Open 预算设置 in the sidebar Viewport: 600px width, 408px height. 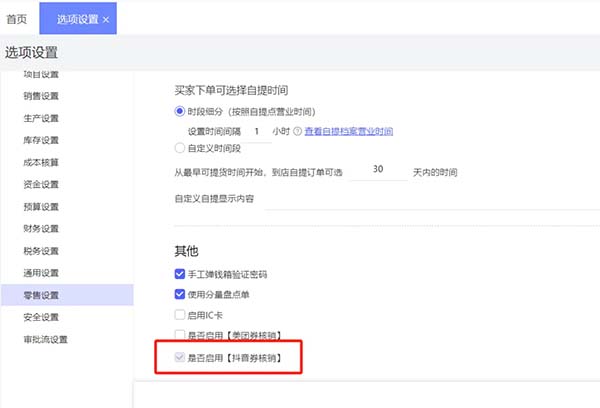tap(41, 207)
